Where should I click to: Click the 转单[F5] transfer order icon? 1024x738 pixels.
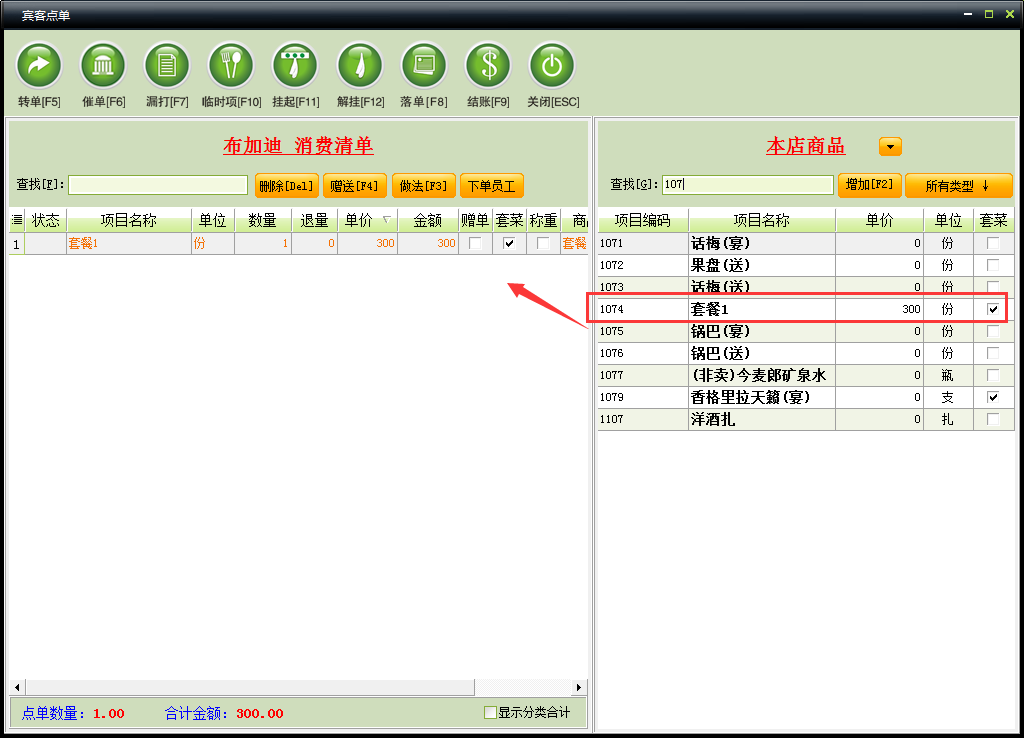tap(39, 67)
